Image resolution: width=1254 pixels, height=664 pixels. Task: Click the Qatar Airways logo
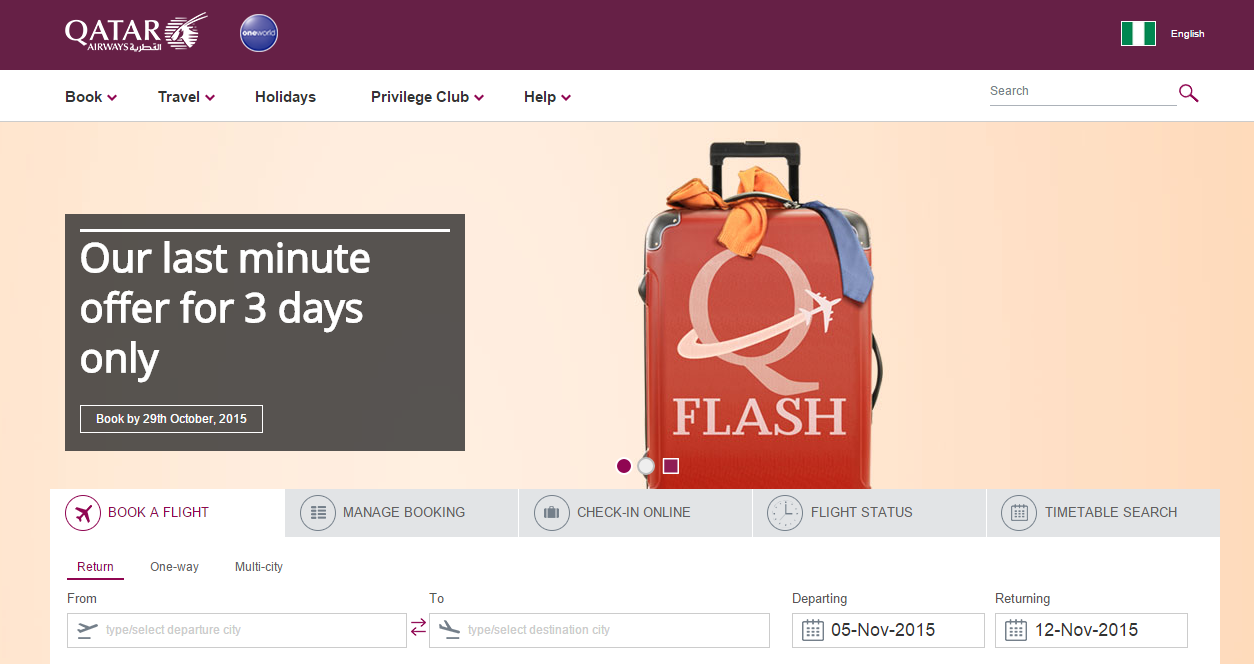(x=135, y=32)
